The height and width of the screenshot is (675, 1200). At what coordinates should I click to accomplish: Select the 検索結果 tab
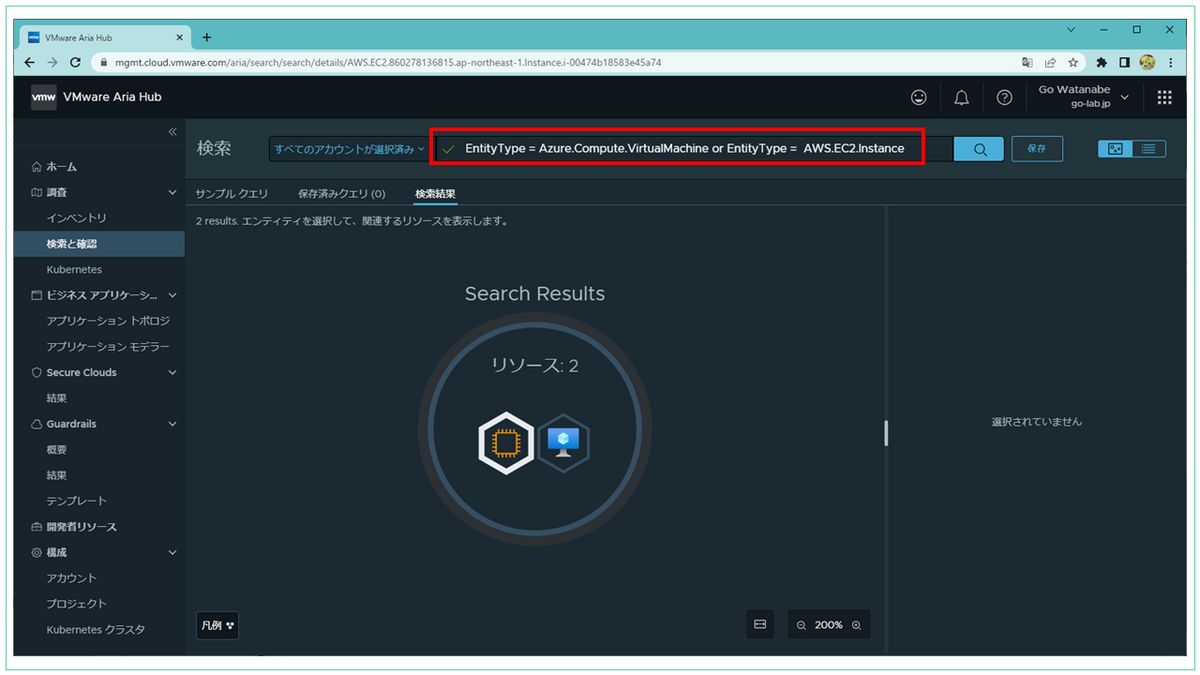click(436, 194)
